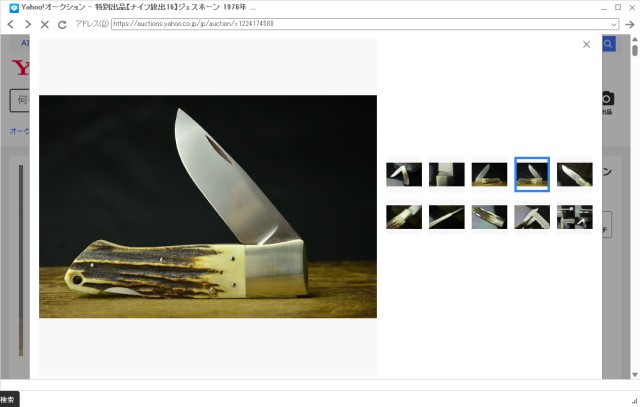640x407 pixels.
Task: Navigate with the go arrow beside address bar
Action: [629, 24]
